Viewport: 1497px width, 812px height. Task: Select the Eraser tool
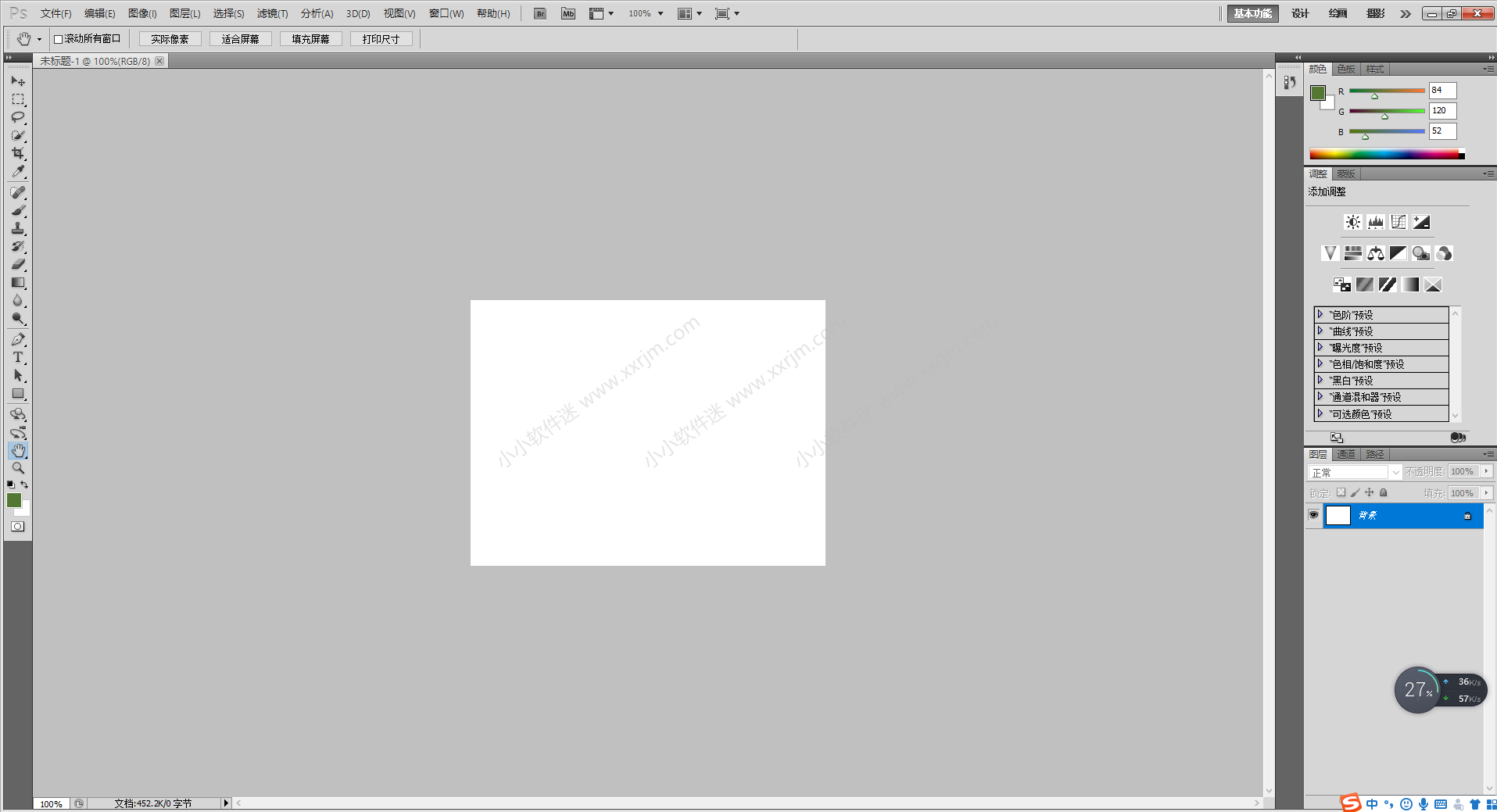(18, 264)
